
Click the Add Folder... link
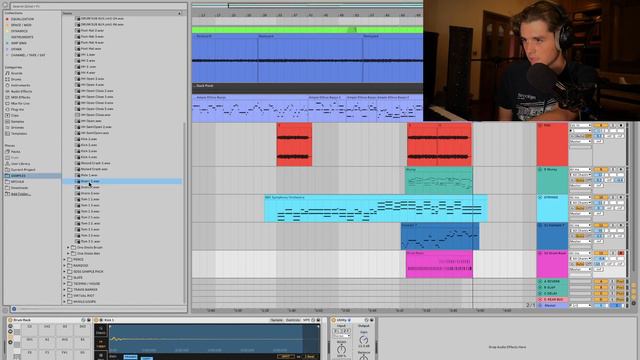click(20, 194)
